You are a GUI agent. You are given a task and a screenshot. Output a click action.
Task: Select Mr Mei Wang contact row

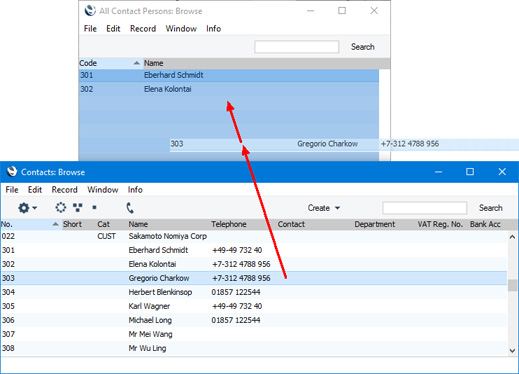click(254, 334)
